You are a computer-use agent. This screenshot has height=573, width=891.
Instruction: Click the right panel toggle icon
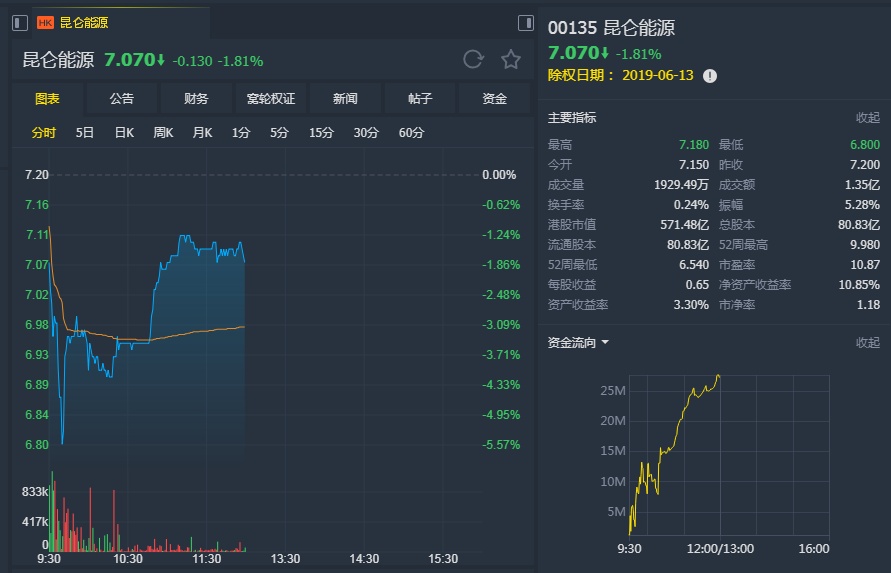coord(526,22)
